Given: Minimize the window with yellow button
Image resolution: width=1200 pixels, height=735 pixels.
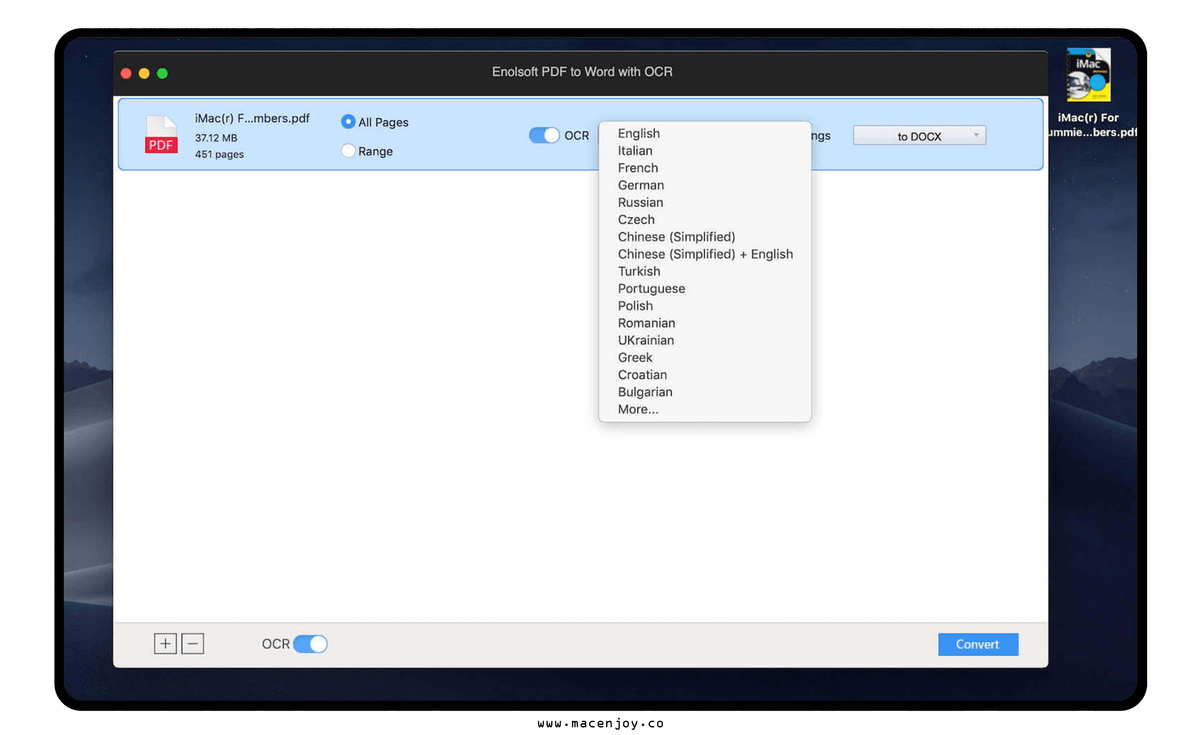Looking at the screenshot, I should [x=144, y=73].
